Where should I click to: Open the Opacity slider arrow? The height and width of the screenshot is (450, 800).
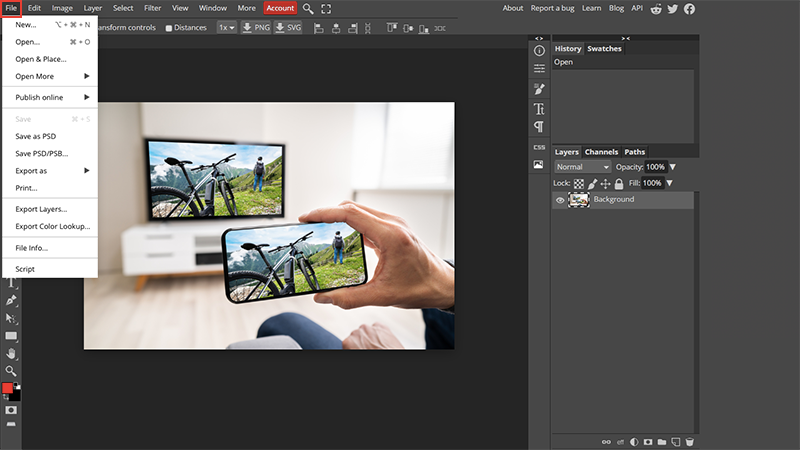pos(672,167)
